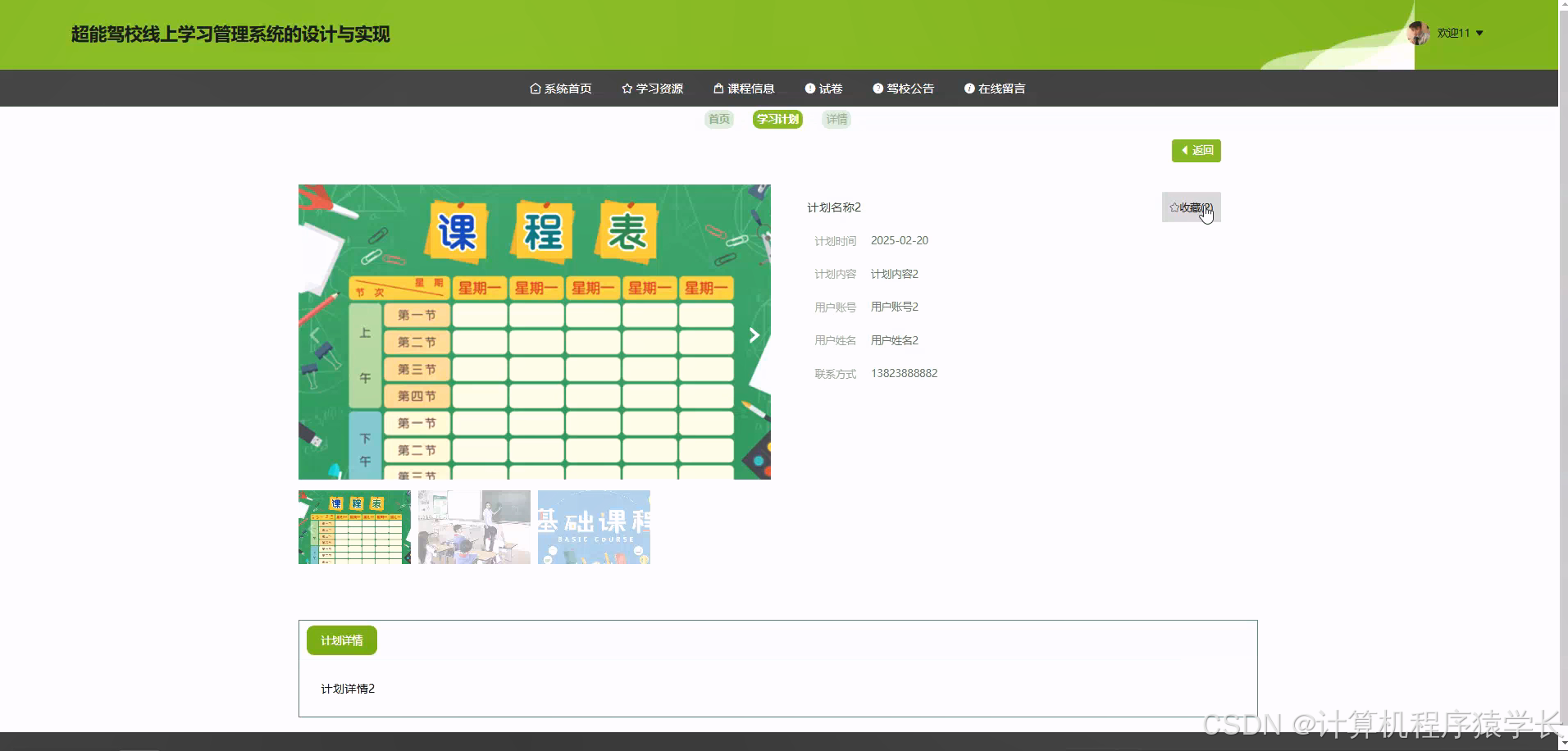Click the 收藏 star button
Screen dimensions: 1568x751
pos(1191,207)
